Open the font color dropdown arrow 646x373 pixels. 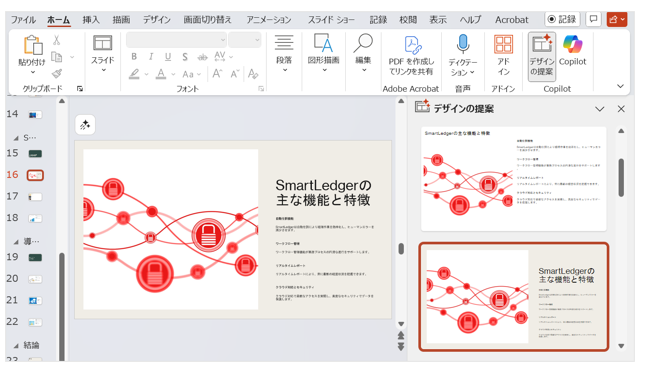(x=173, y=75)
